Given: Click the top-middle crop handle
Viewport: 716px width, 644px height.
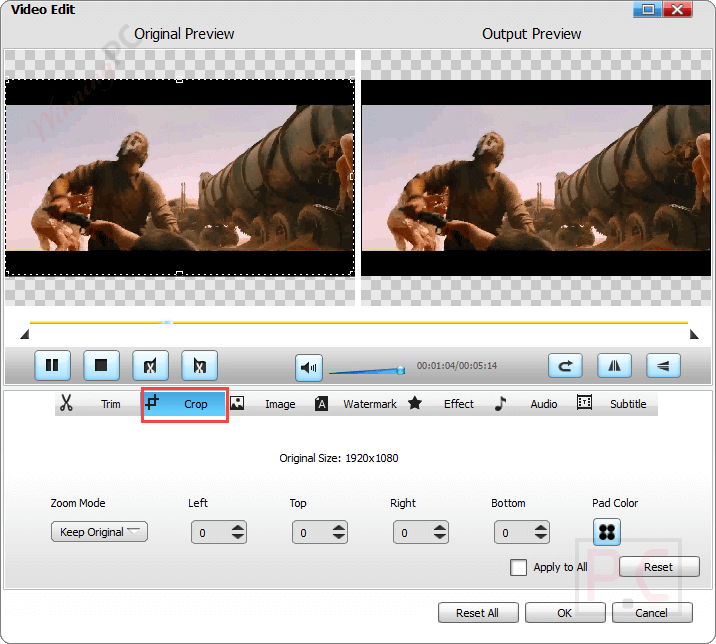Looking at the screenshot, I should click(179, 80).
